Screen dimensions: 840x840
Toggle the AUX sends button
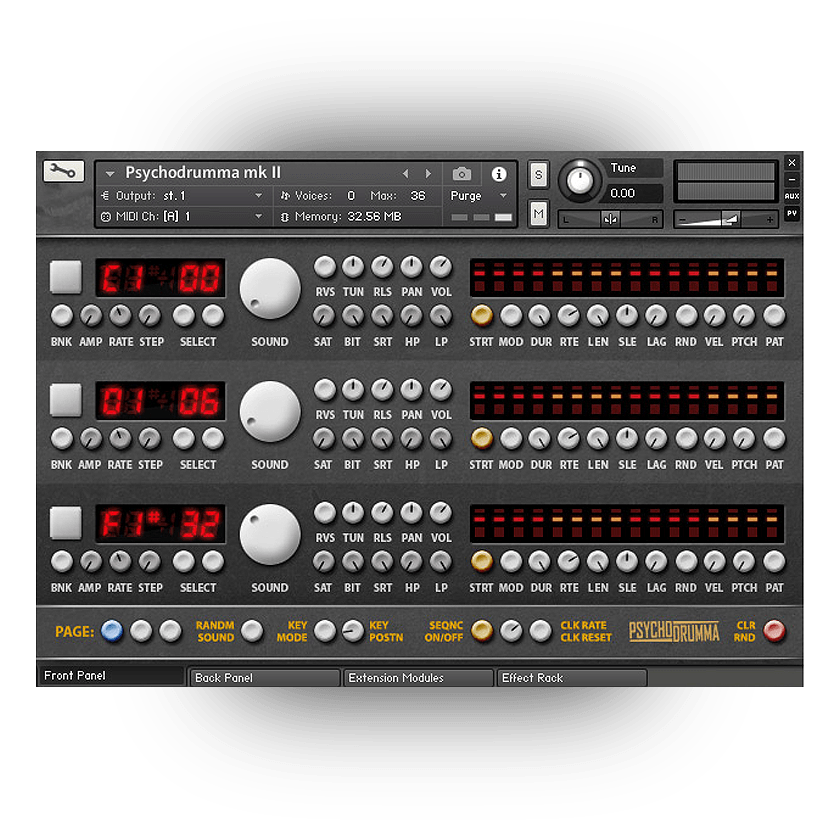[x=792, y=196]
